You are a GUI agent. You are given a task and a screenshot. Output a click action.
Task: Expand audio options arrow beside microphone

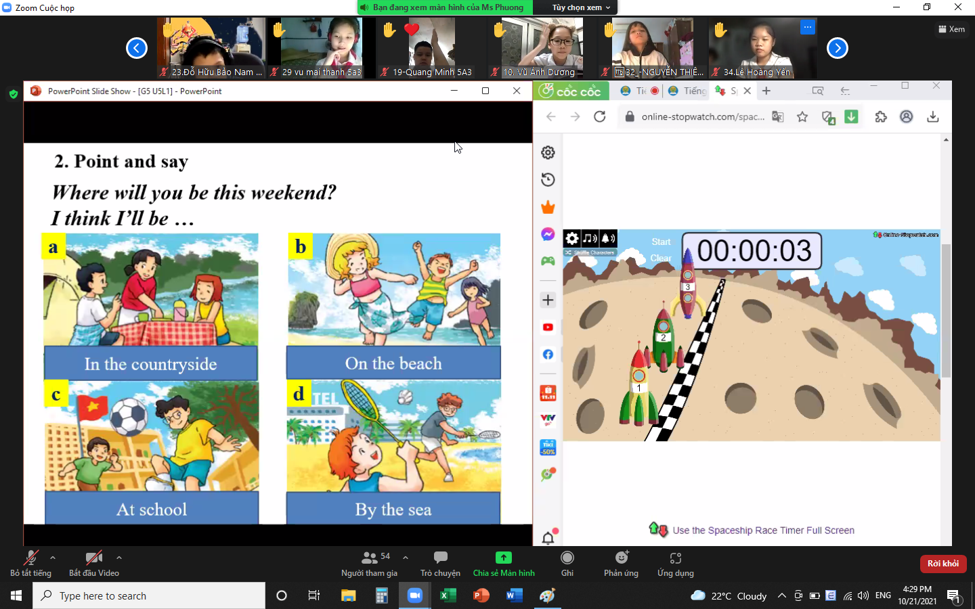53,558
